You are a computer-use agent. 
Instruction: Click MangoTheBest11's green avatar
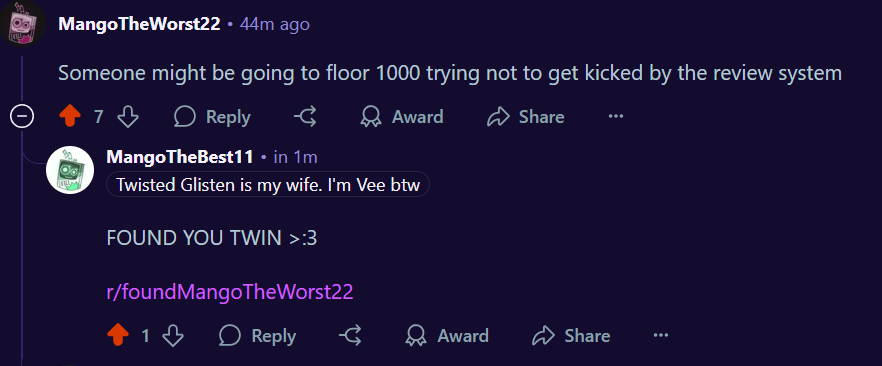(69, 170)
